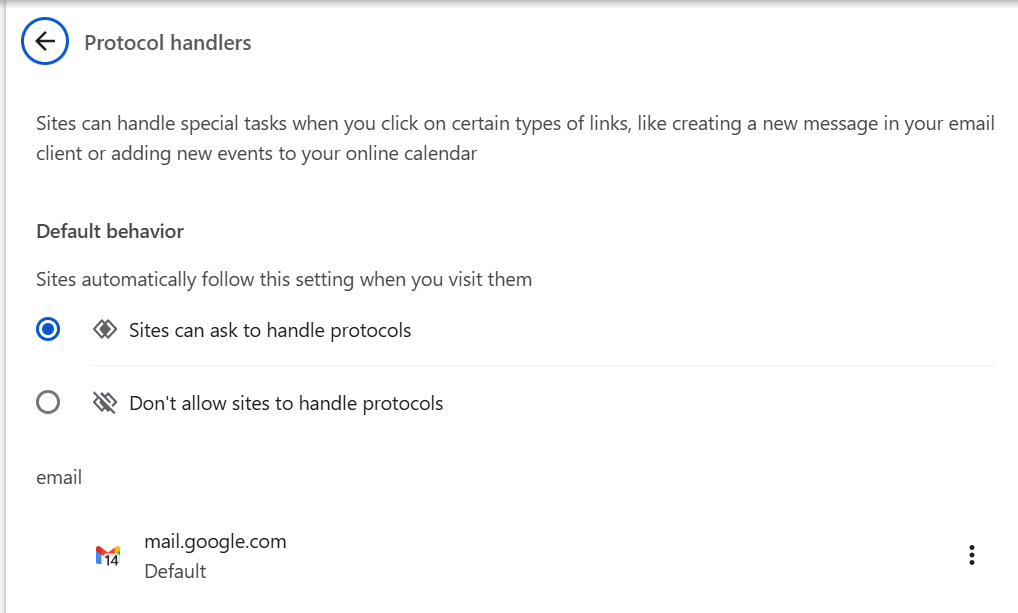Screen dimensions: 1018x613
Task: Click the crossed-out protocol handler icon
Action: (104, 403)
